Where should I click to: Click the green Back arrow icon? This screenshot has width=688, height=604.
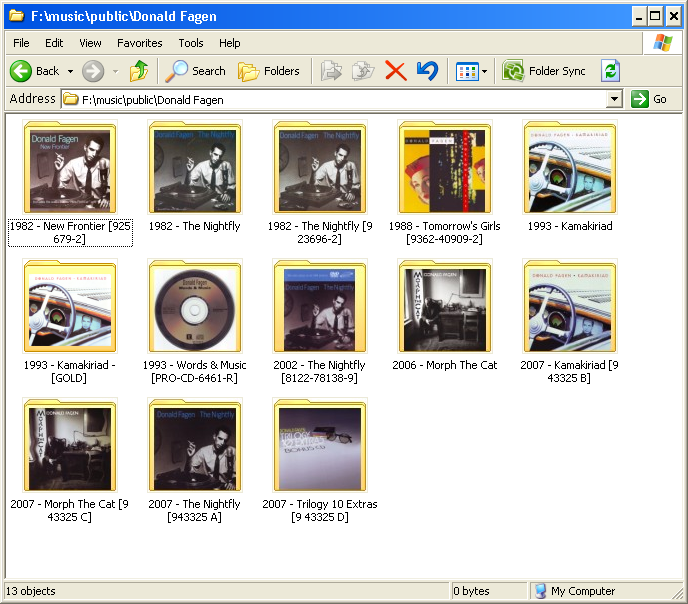[x=21, y=71]
